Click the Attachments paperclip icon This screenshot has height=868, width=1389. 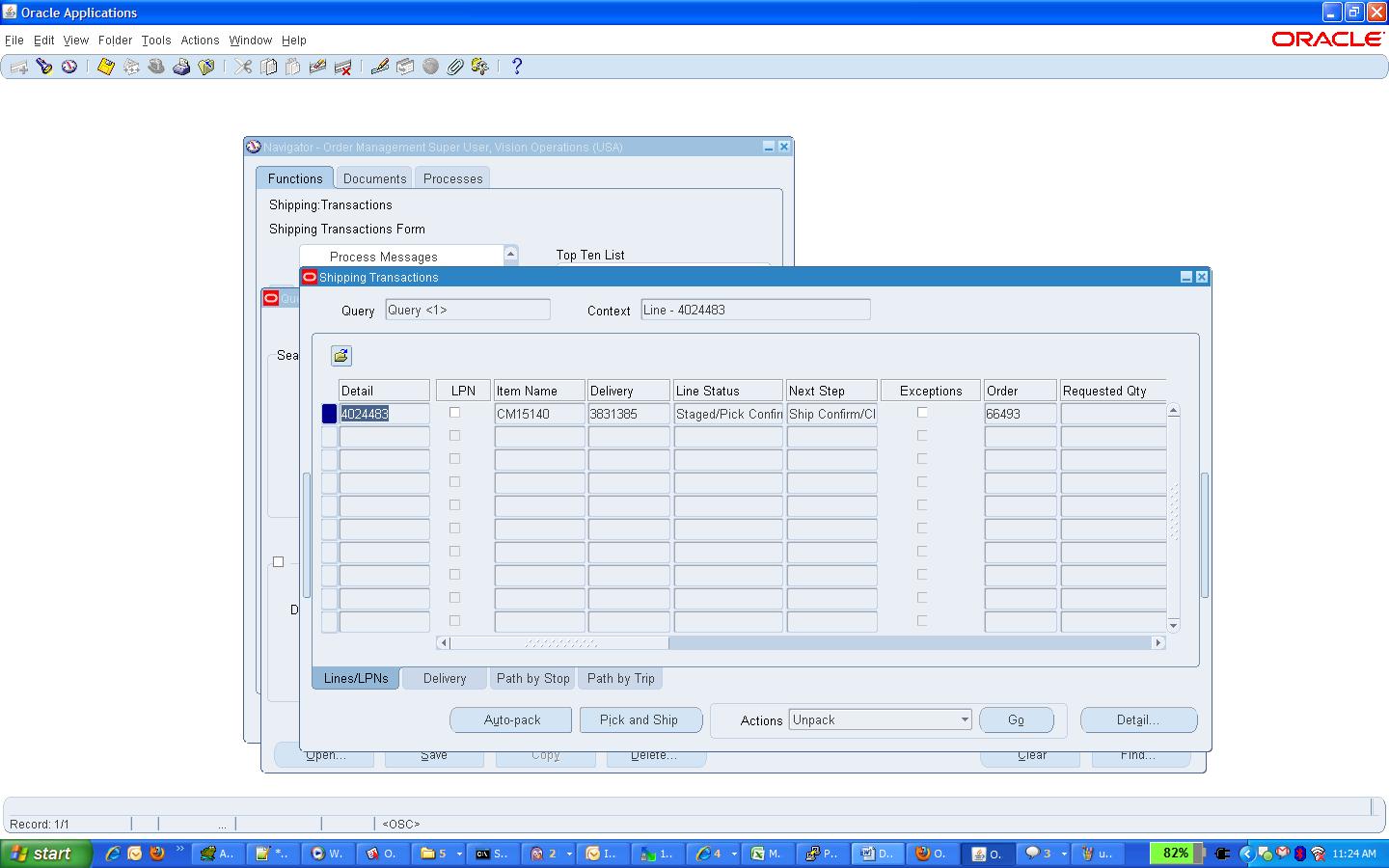pyautogui.click(x=455, y=67)
